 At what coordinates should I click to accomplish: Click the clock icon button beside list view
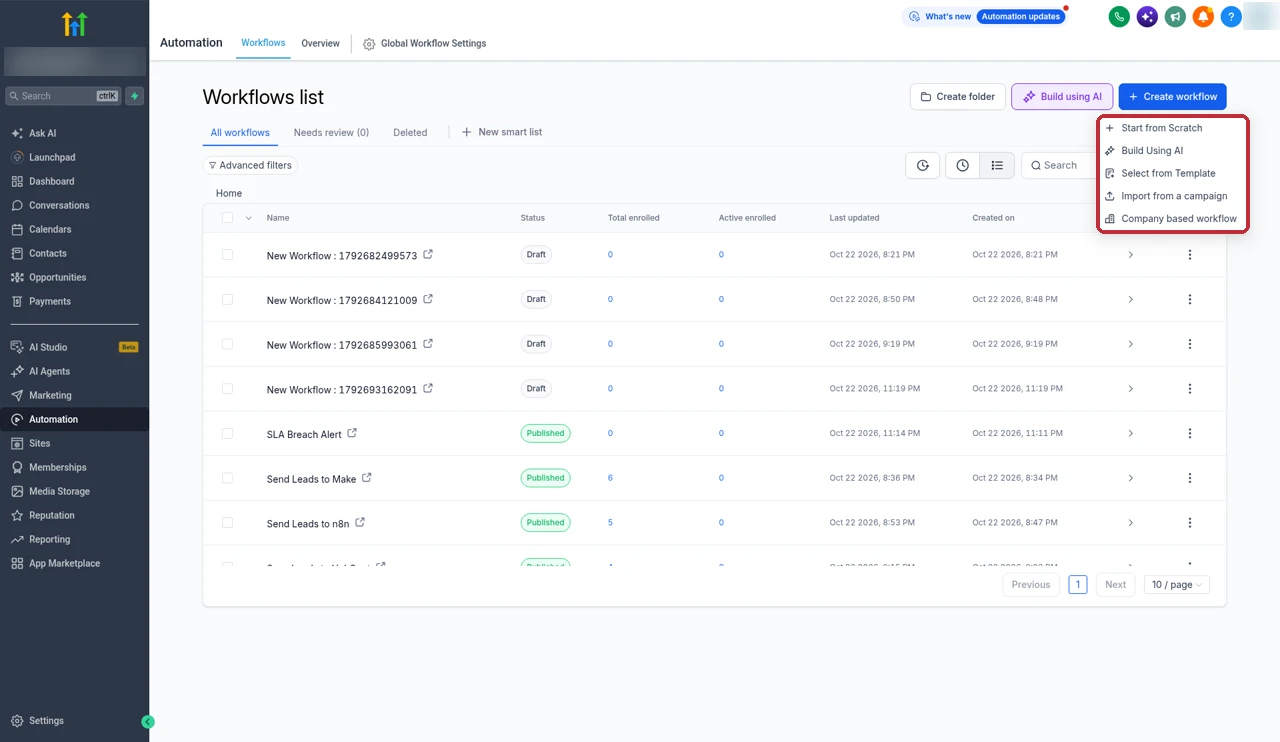[x=962, y=166]
